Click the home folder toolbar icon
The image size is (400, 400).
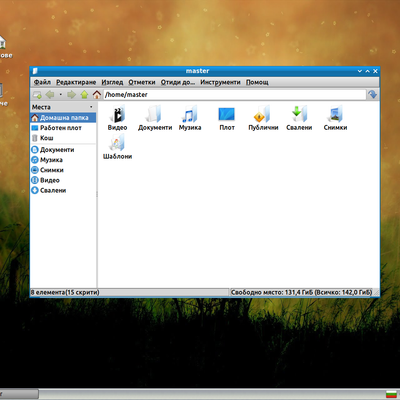[97, 95]
